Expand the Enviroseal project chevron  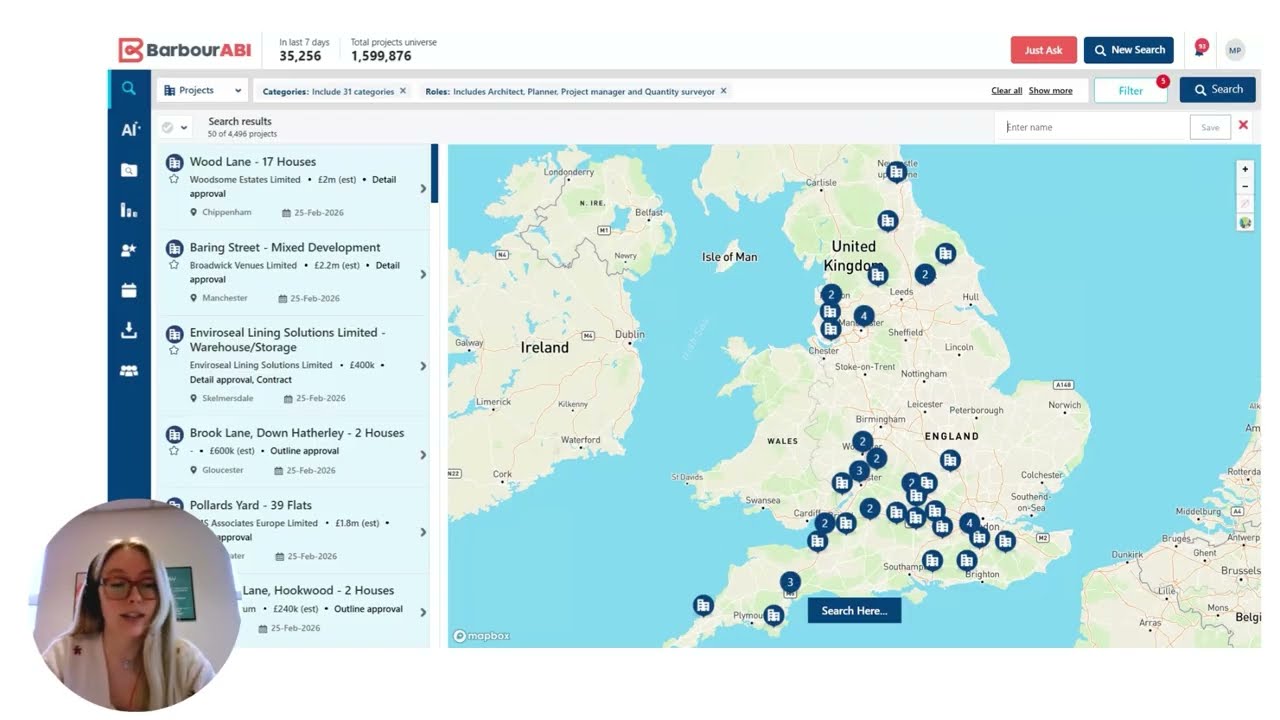pos(423,366)
